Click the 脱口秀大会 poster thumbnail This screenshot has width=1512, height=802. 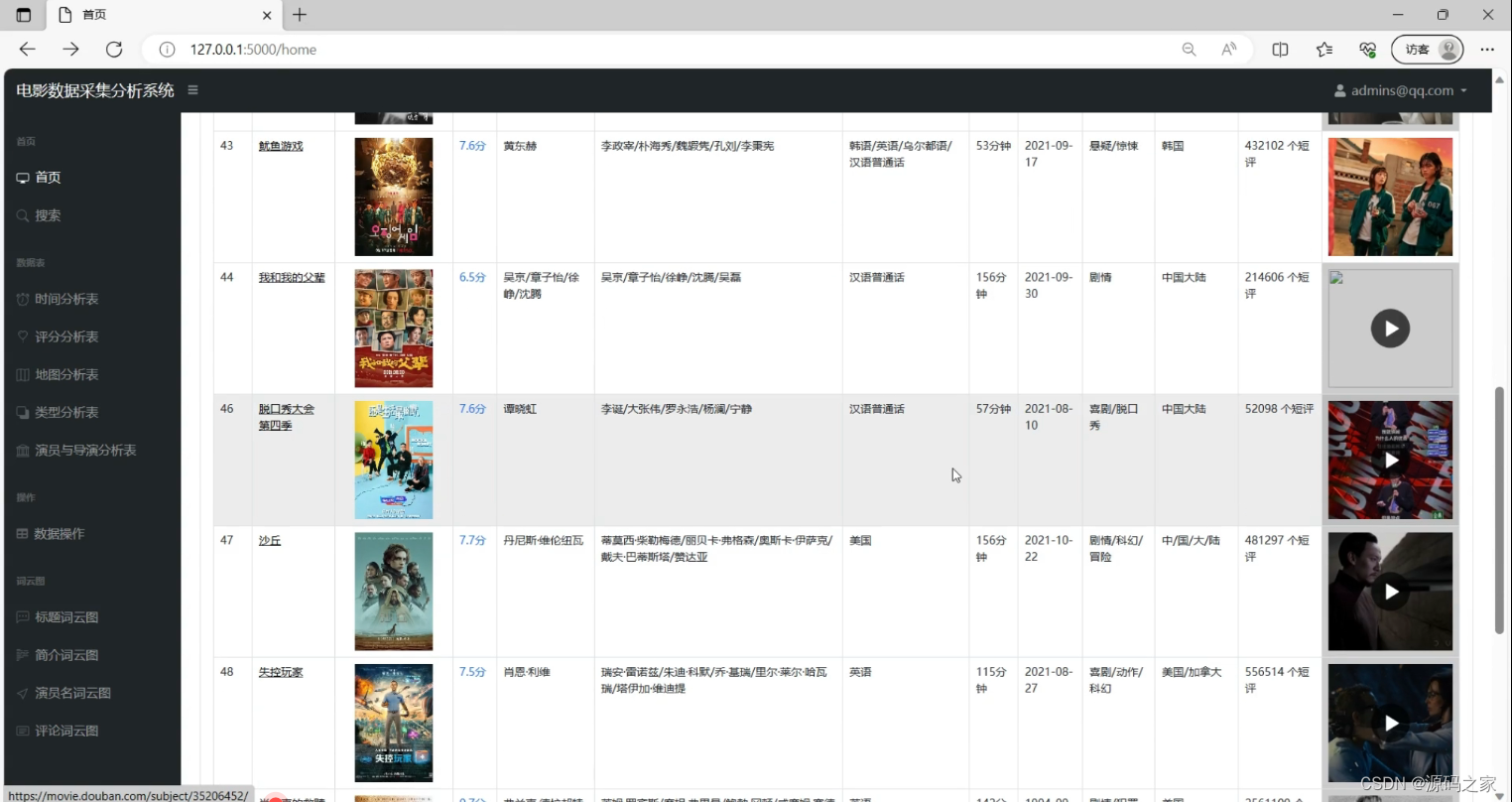pyautogui.click(x=394, y=460)
